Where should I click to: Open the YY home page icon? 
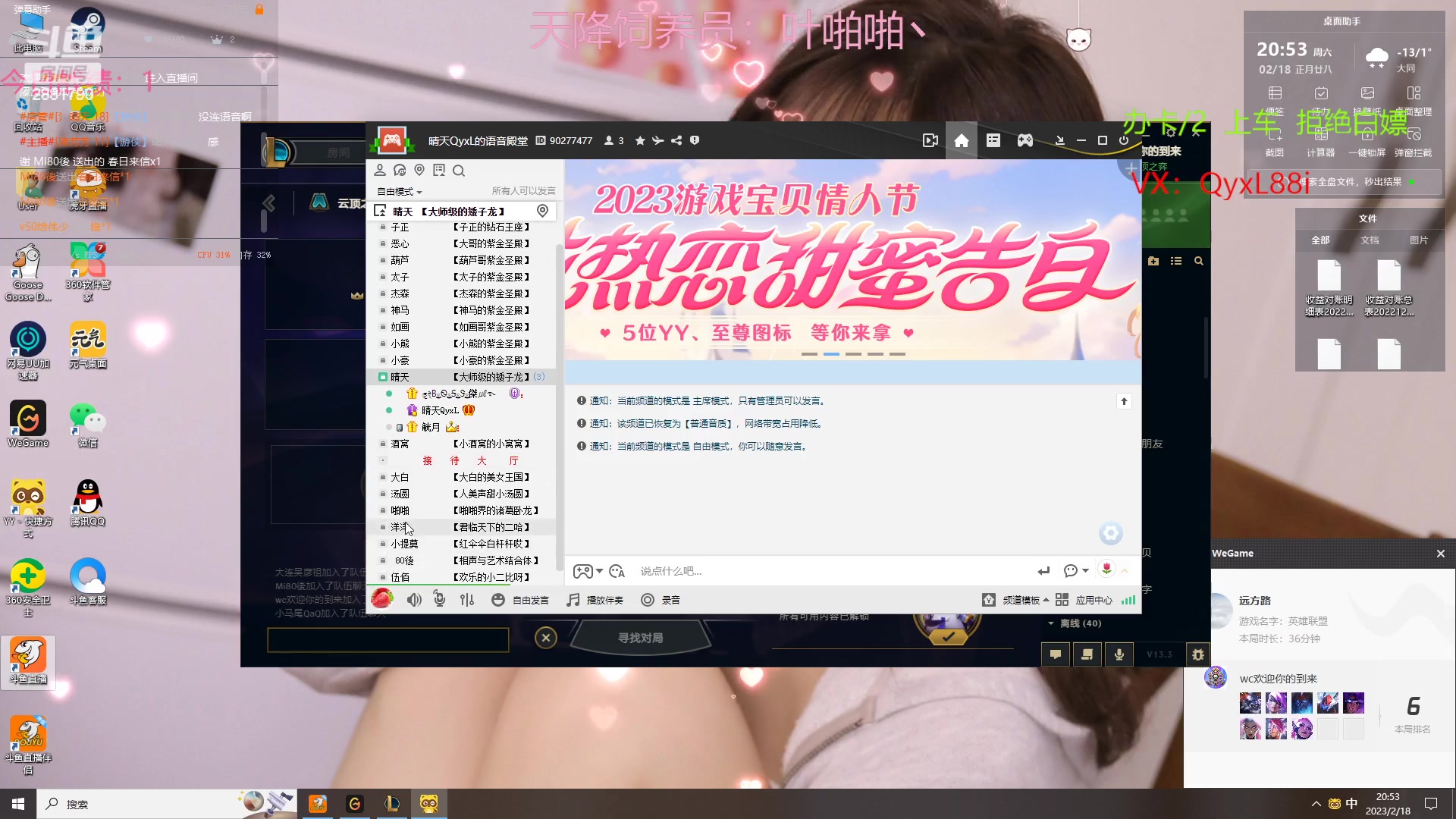pyautogui.click(x=962, y=141)
